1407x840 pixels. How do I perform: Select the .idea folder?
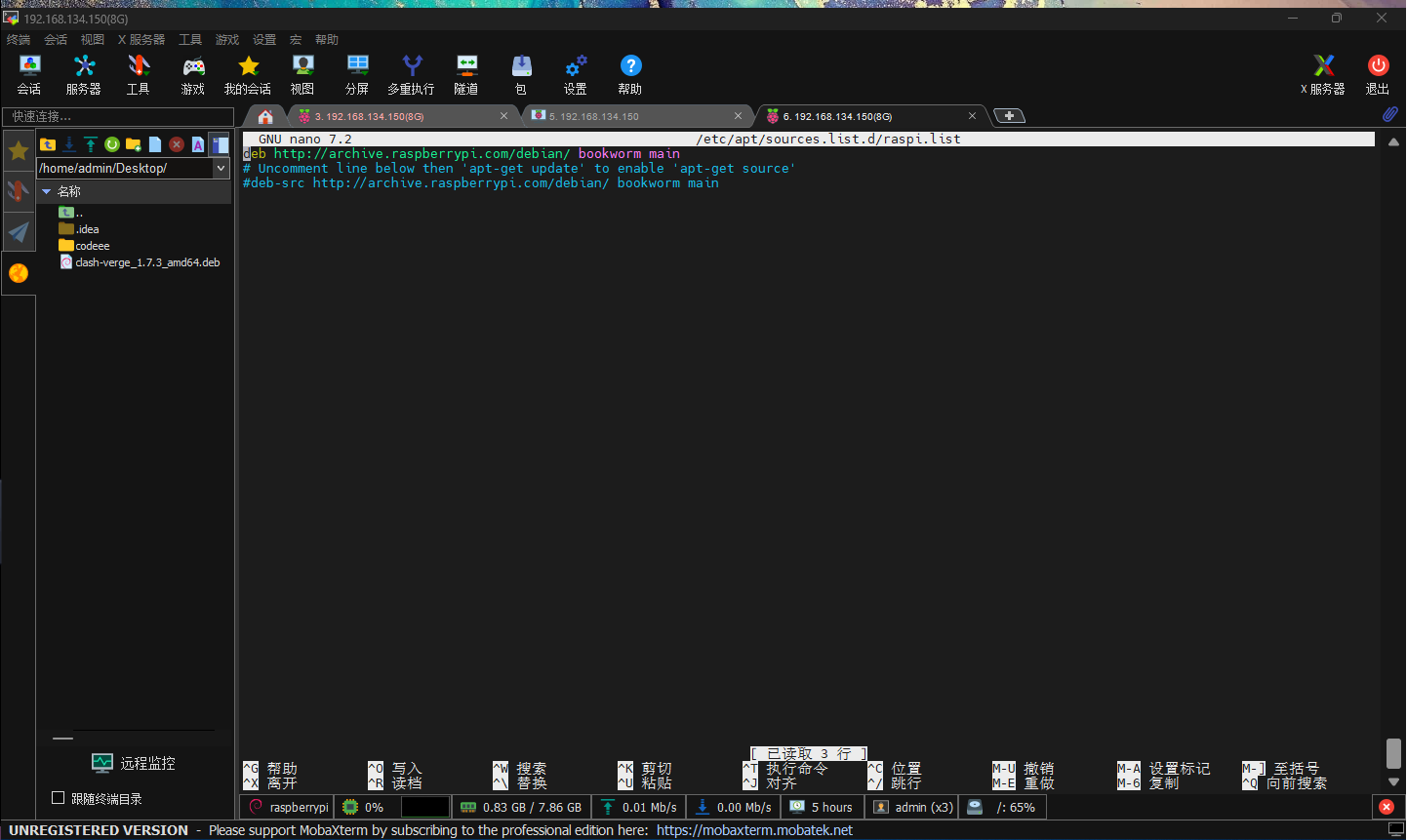pyautogui.click(x=79, y=229)
